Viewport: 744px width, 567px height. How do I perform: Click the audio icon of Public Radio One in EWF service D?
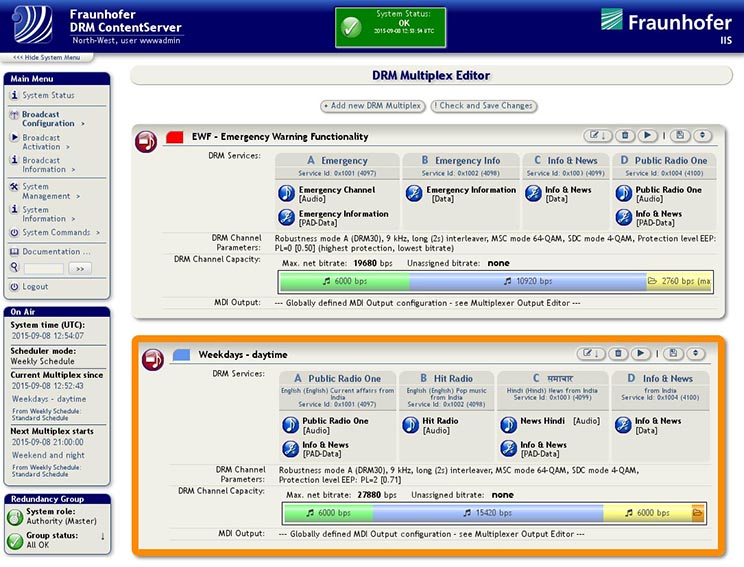(x=623, y=193)
